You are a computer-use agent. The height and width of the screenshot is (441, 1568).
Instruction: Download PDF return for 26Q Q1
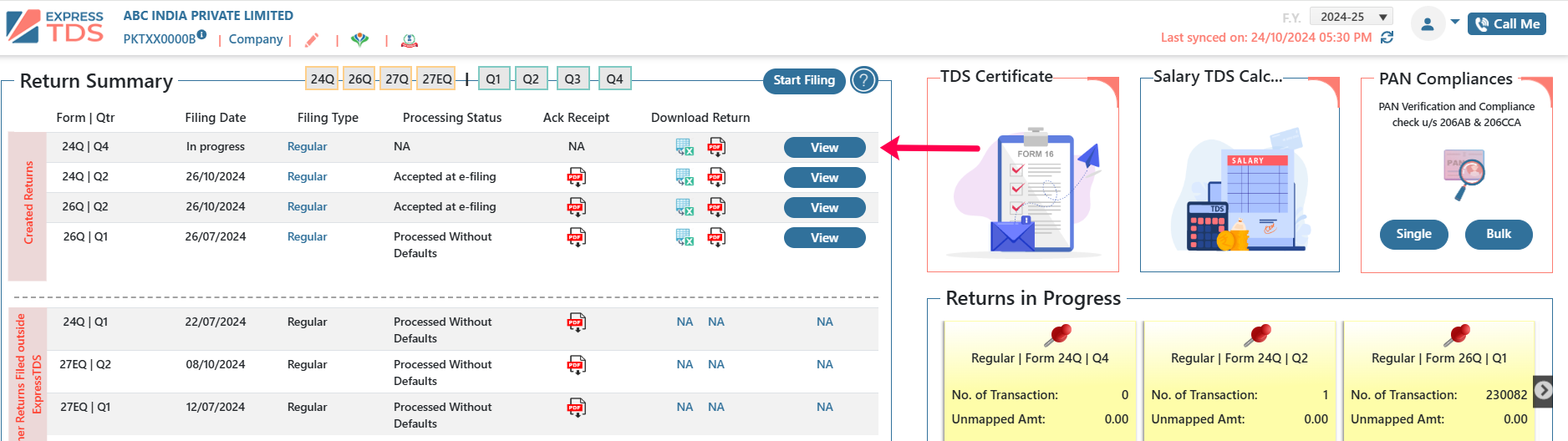[716, 237]
